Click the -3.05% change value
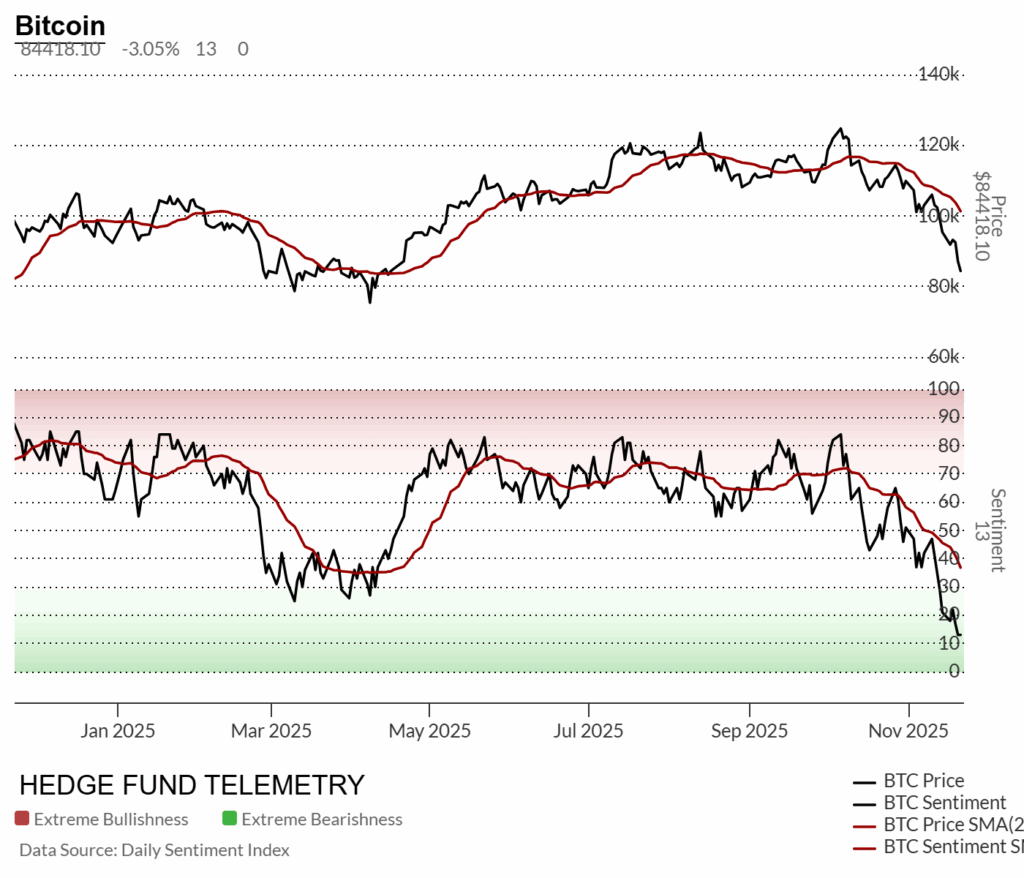The height and width of the screenshot is (878, 1024). (x=150, y=49)
